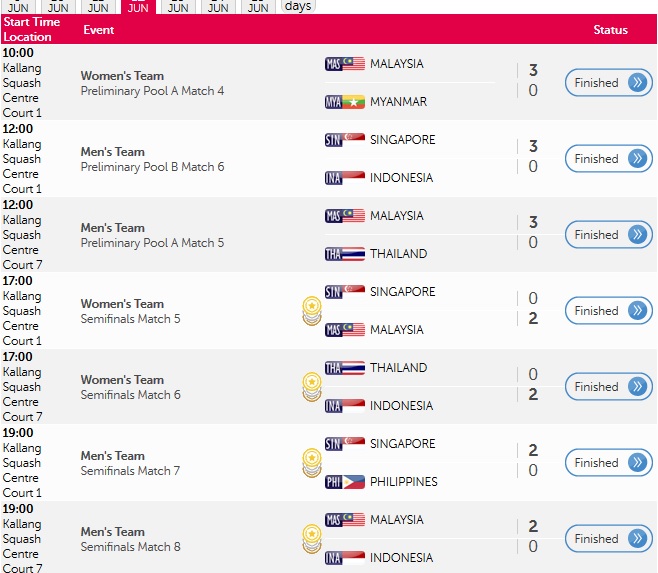Viewport: 658px width, 573px height.
Task: Click the Status column header
Action: [610, 30]
